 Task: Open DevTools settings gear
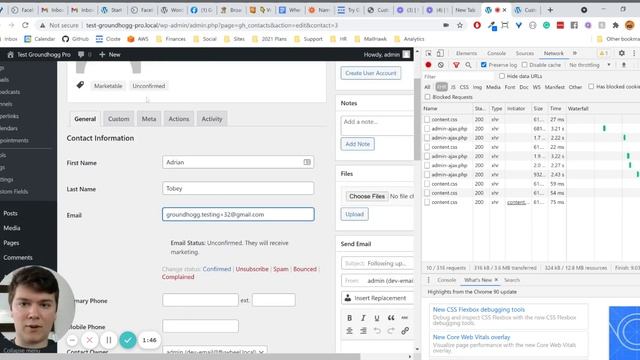[x=621, y=53]
